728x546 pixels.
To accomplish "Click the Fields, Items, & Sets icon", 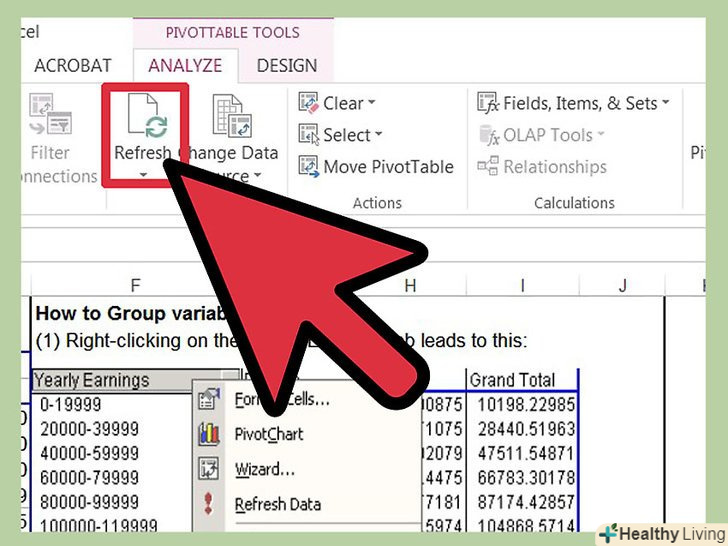I will pyautogui.click(x=488, y=103).
